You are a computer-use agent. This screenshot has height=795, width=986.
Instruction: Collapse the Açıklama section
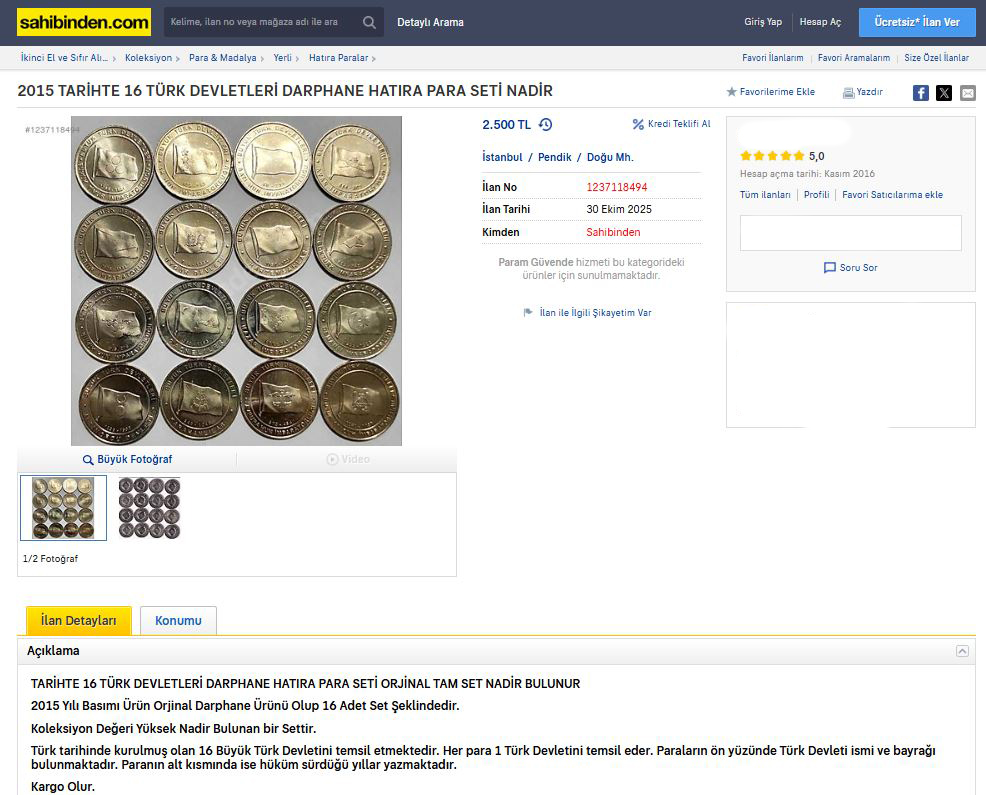pyautogui.click(x=962, y=651)
